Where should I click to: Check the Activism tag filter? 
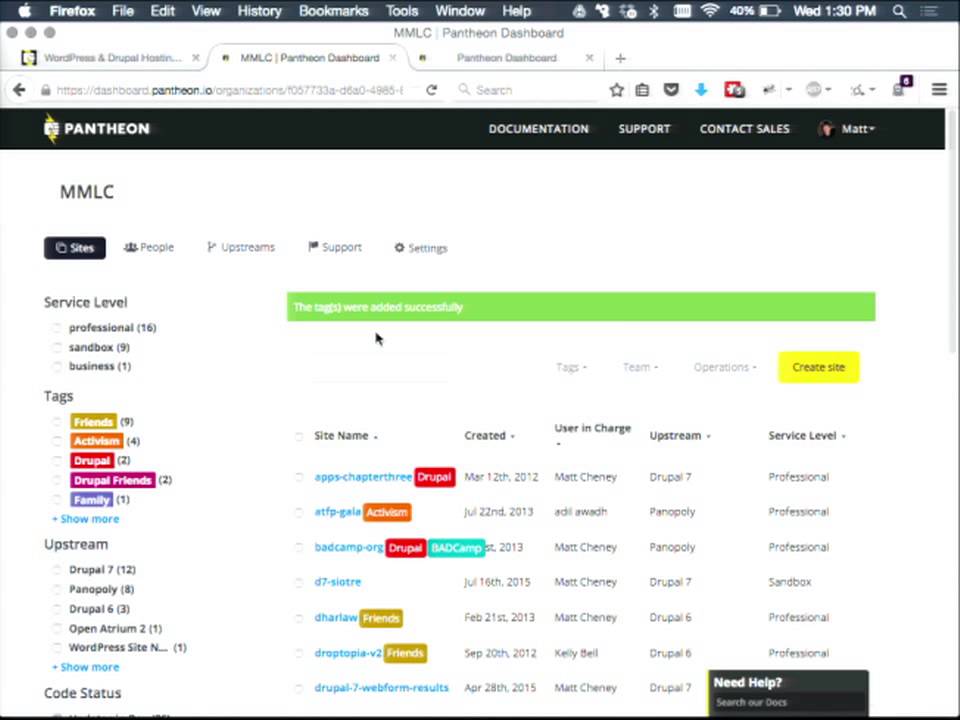[x=56, y=441]
